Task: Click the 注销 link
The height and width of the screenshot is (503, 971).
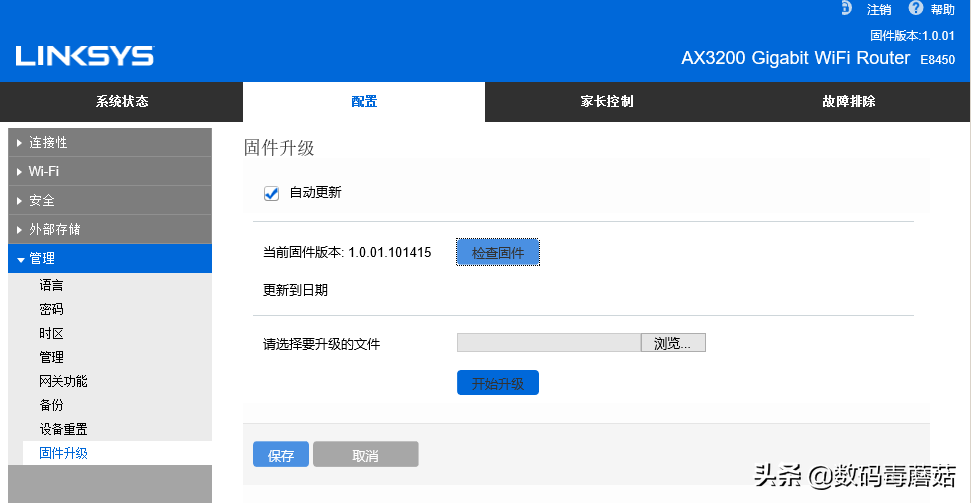Action: [x=879, y=9]
